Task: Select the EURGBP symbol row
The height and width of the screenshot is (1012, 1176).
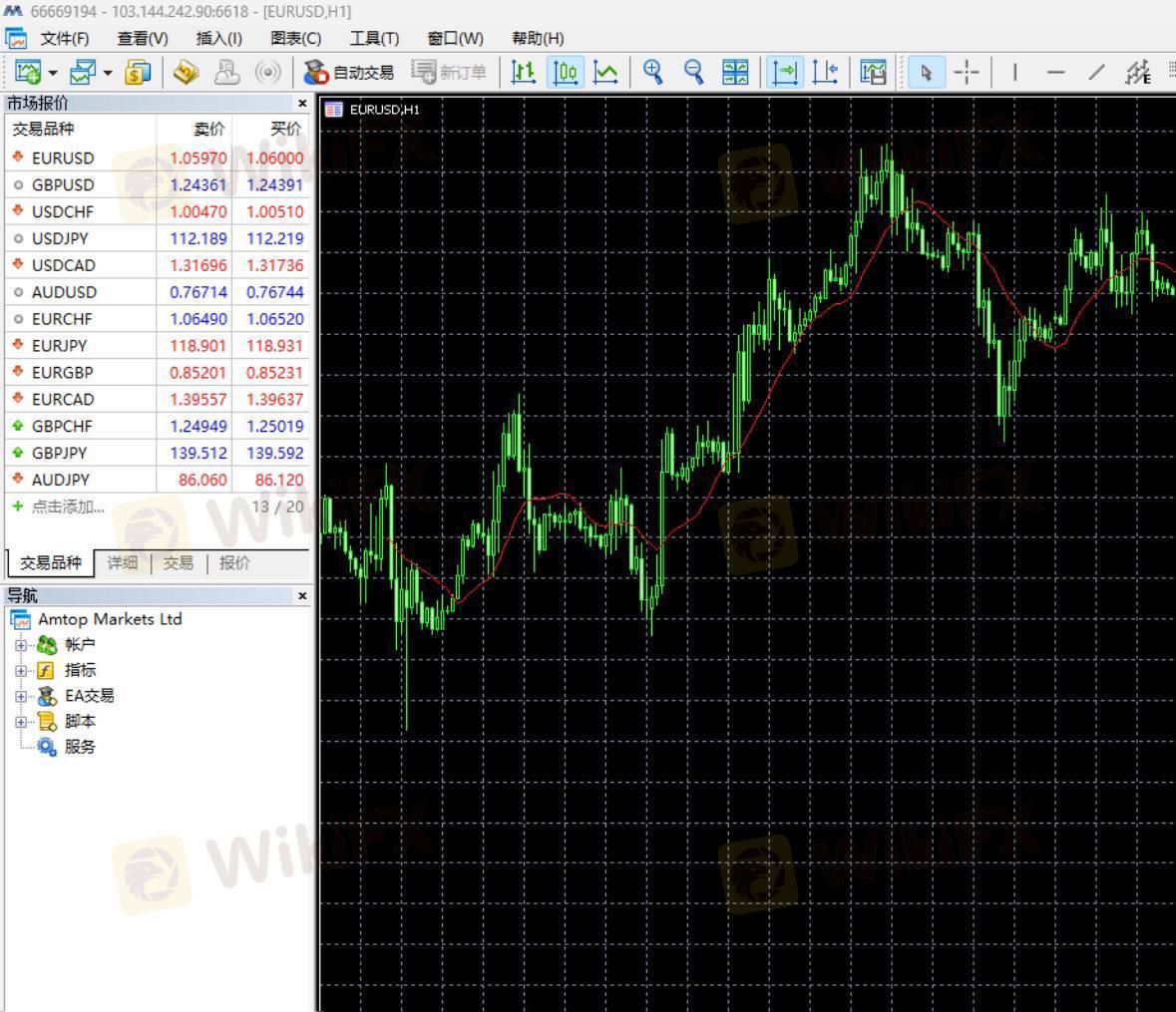Action: point(158,373)
